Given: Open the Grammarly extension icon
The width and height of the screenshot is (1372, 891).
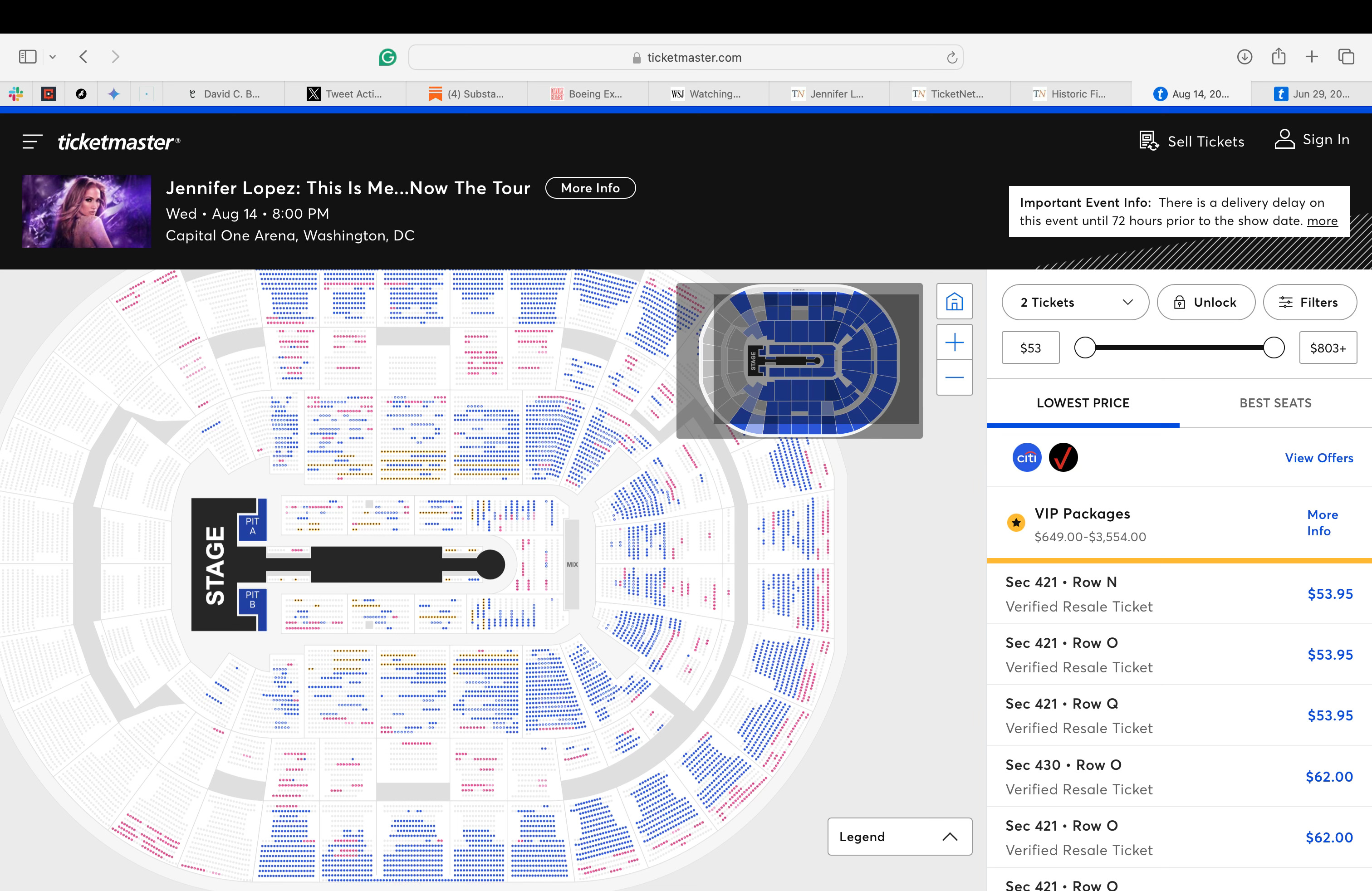Looking at the screenshot, I should click(387, 57).
